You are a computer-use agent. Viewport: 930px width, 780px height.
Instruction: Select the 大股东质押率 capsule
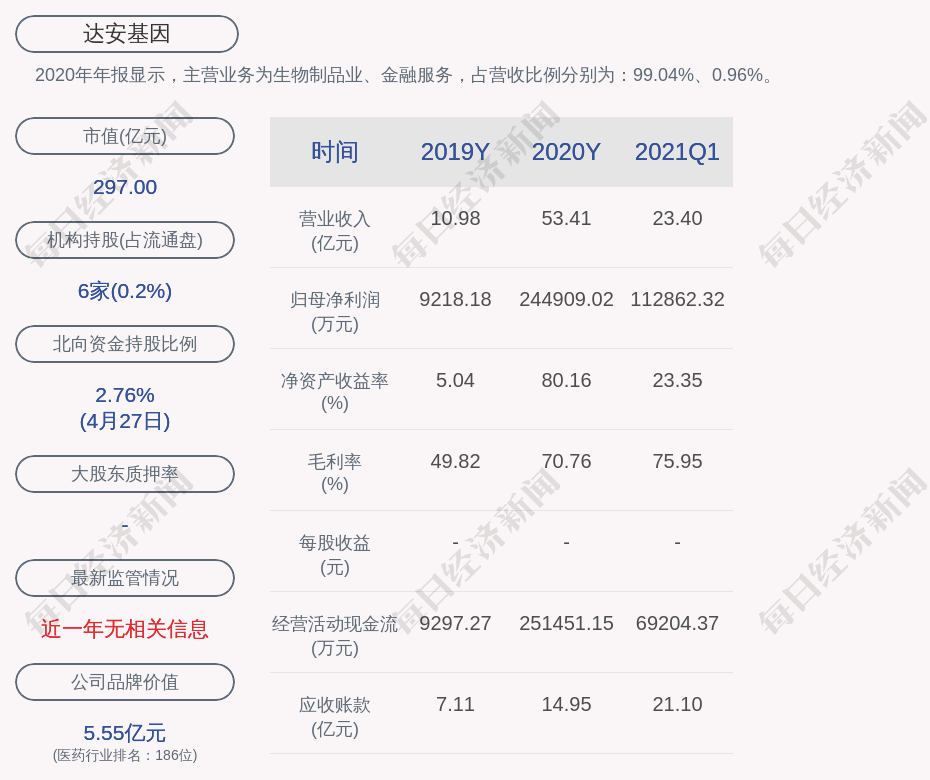coord(124,474)
